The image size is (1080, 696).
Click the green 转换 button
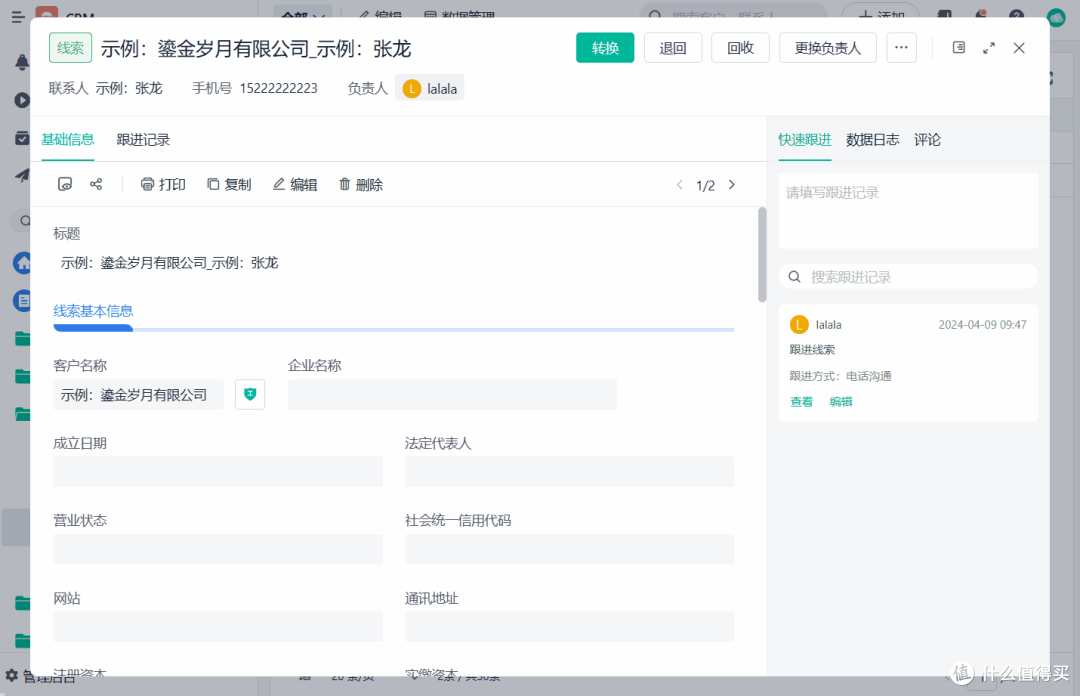(605, 48)
